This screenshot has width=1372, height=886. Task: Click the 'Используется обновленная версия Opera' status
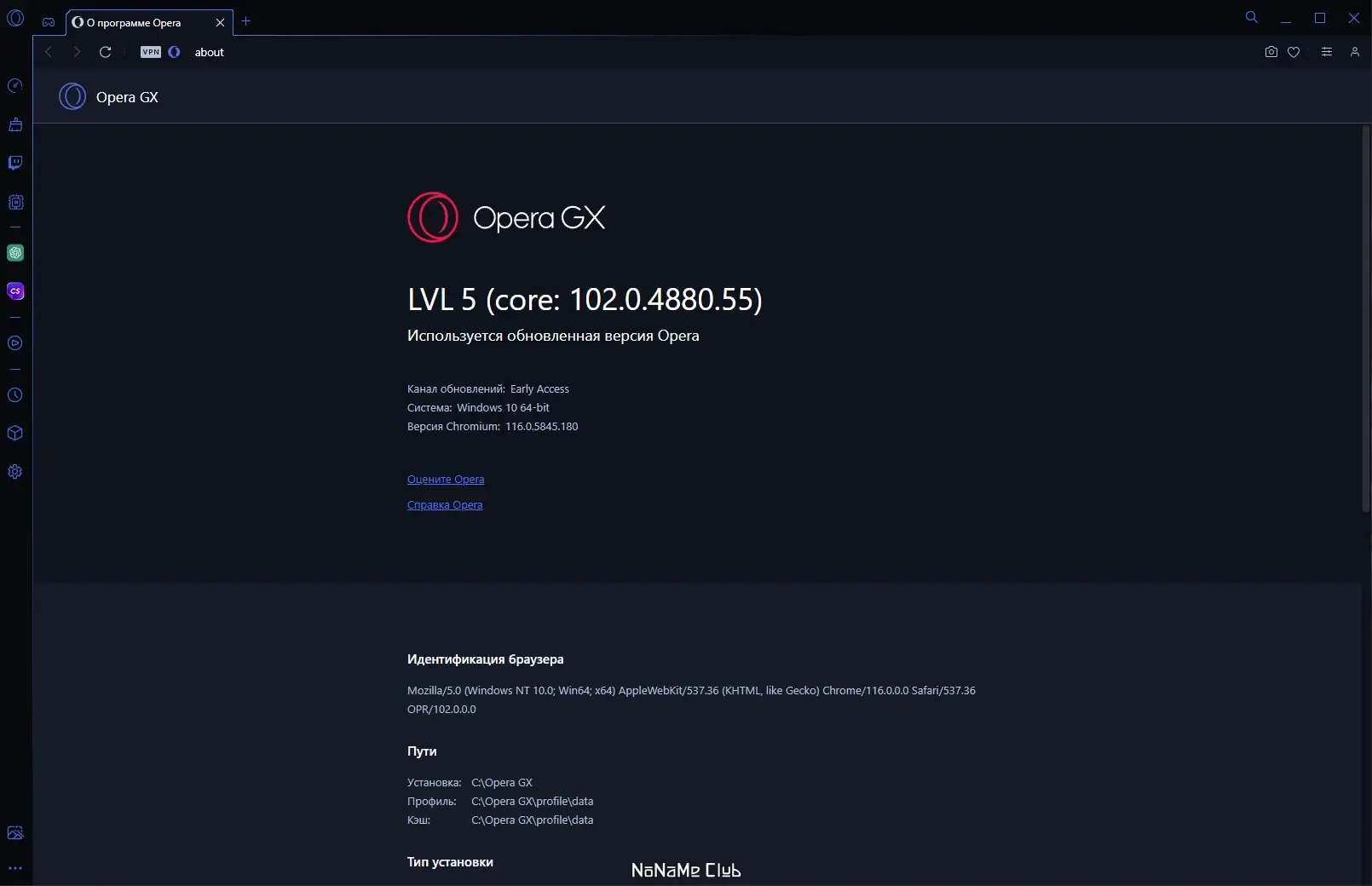(553, 336)
